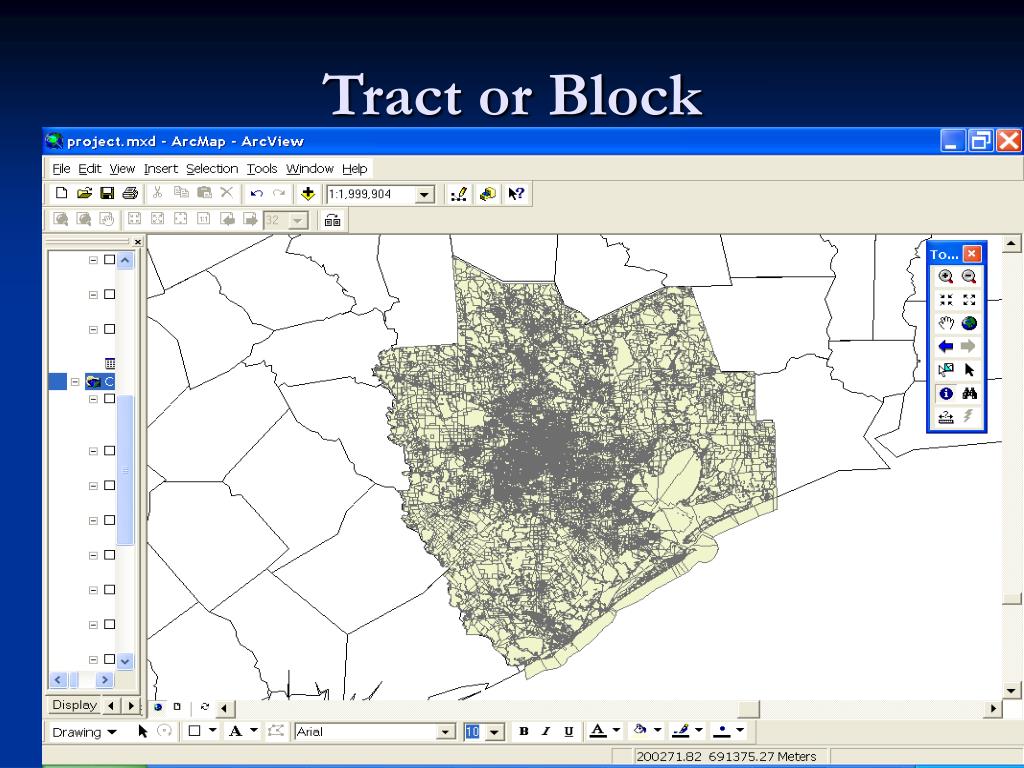Open fill color dropdown arrow

pyautogui.click(x=658, y=731)
